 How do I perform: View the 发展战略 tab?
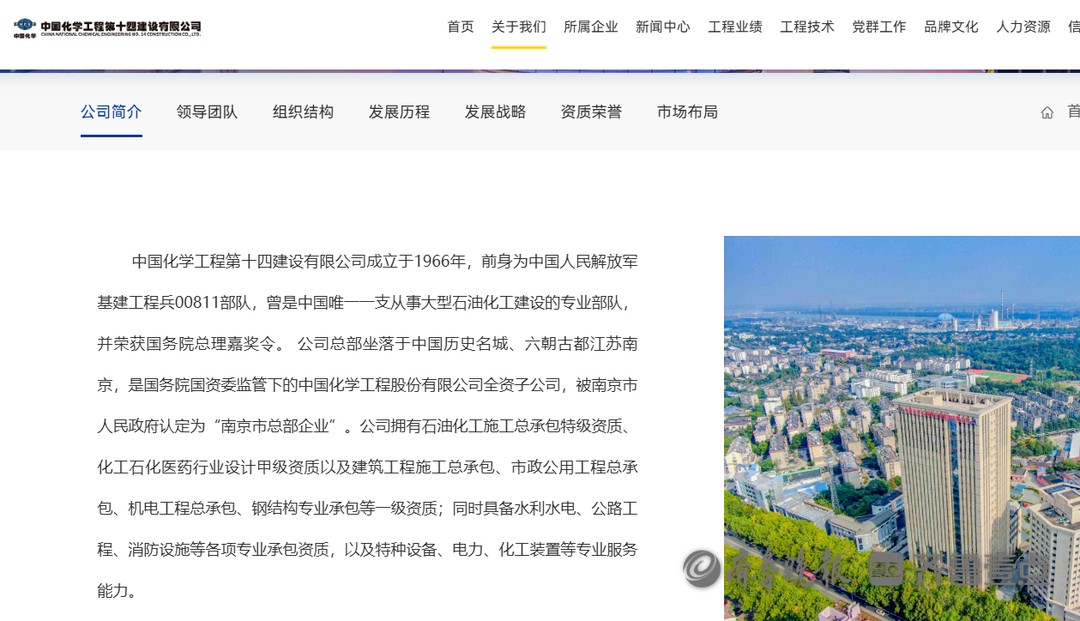[x=495, y=112]
